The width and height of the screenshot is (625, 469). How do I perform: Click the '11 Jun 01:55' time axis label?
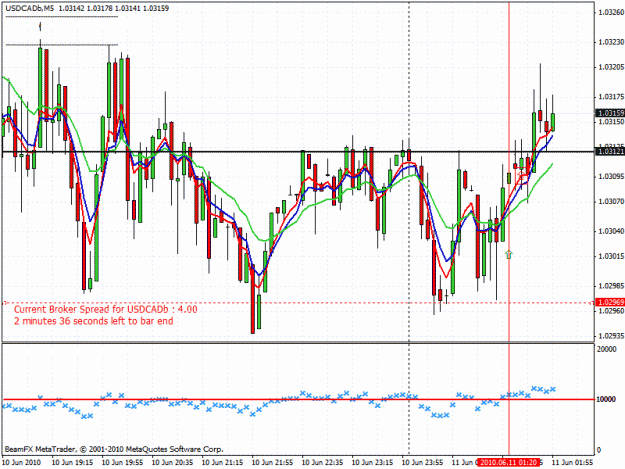click(572, 463)
